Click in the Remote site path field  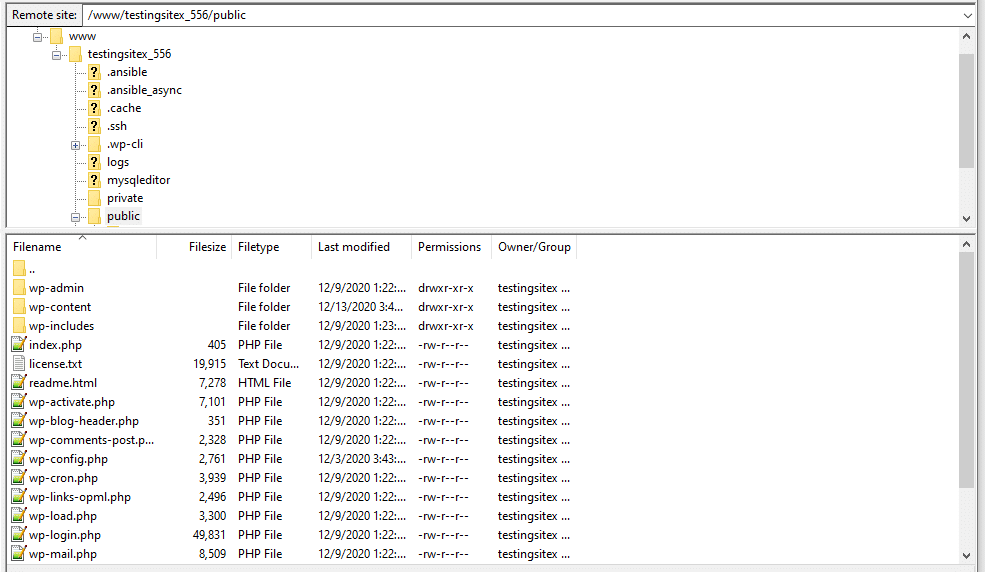pyautogui.click(x=500, y=15)
